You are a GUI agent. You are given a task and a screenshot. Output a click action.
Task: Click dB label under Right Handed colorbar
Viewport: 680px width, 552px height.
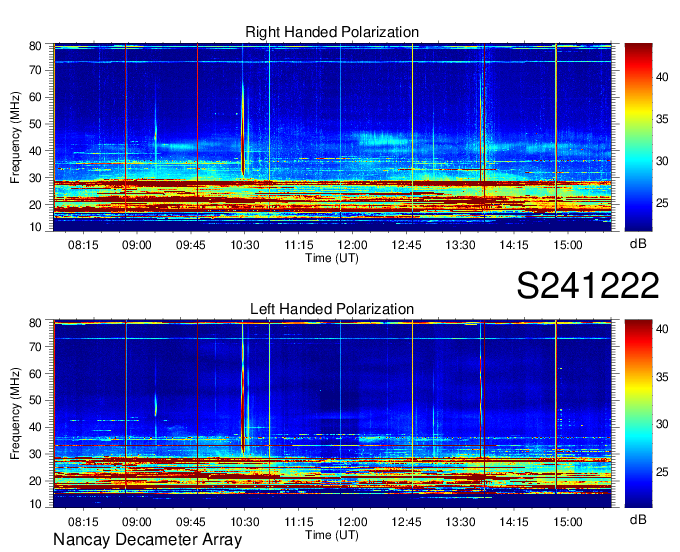638,243
